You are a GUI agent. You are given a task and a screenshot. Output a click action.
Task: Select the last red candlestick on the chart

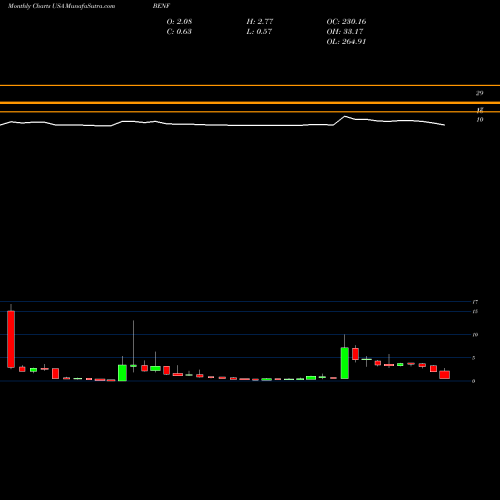(x=444, y=374)
